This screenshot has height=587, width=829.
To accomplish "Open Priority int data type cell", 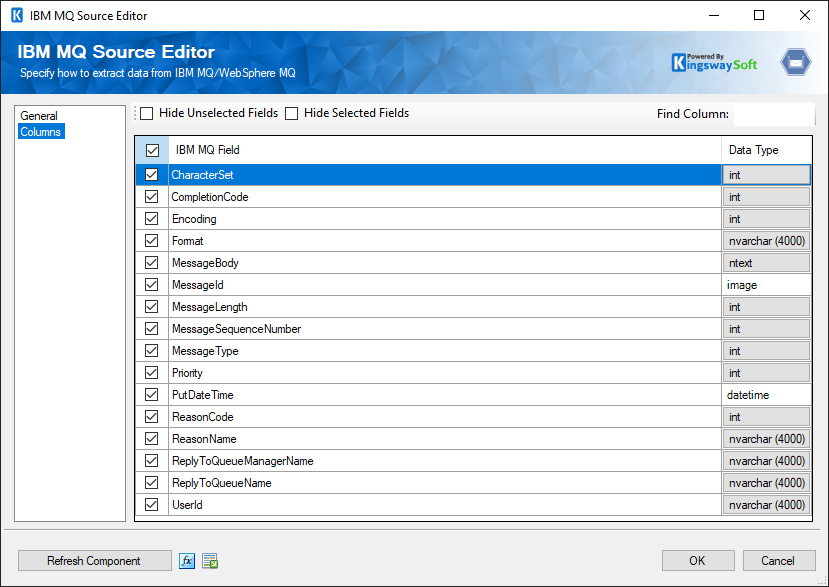I will coord(766,373).
